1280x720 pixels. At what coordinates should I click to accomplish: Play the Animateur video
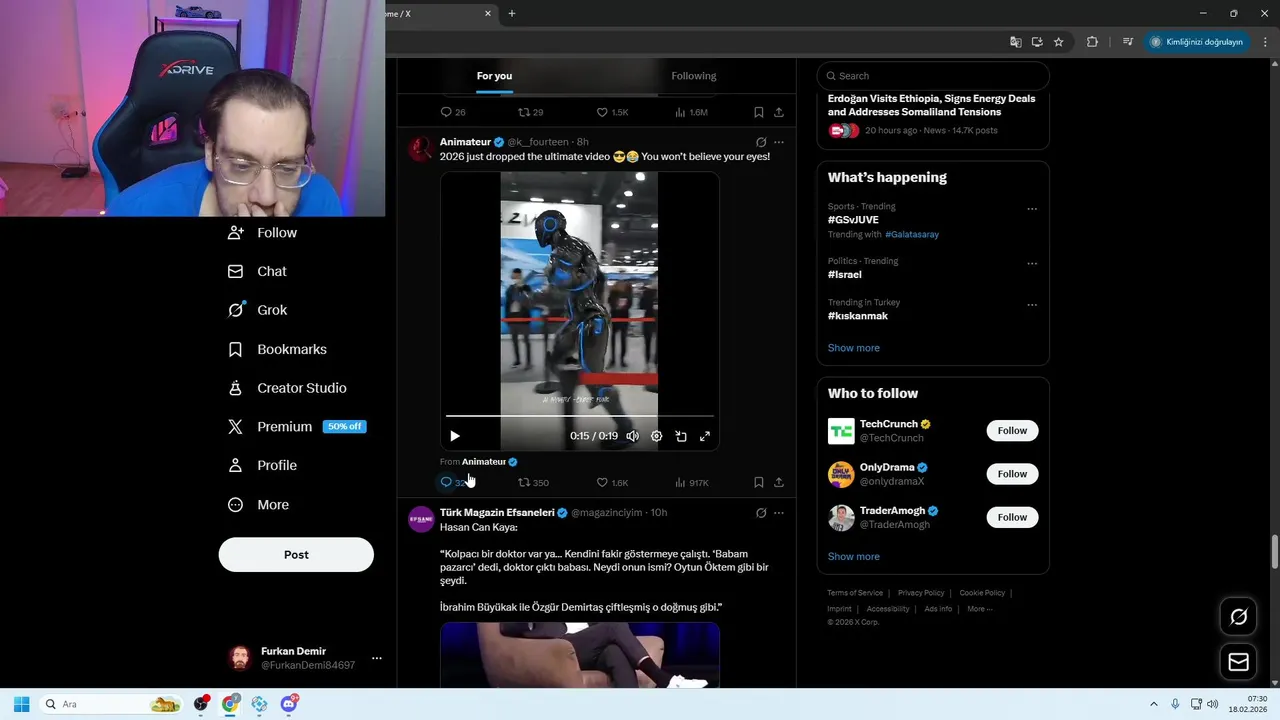[455, 436]
